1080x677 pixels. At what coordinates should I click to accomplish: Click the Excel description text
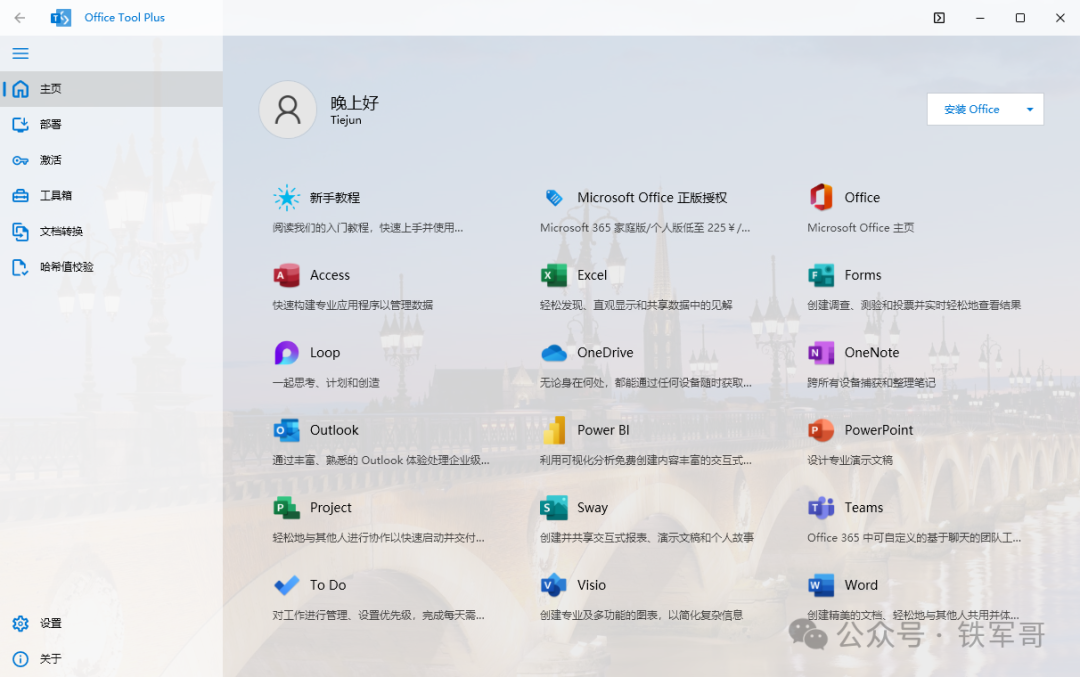(636, 305)
